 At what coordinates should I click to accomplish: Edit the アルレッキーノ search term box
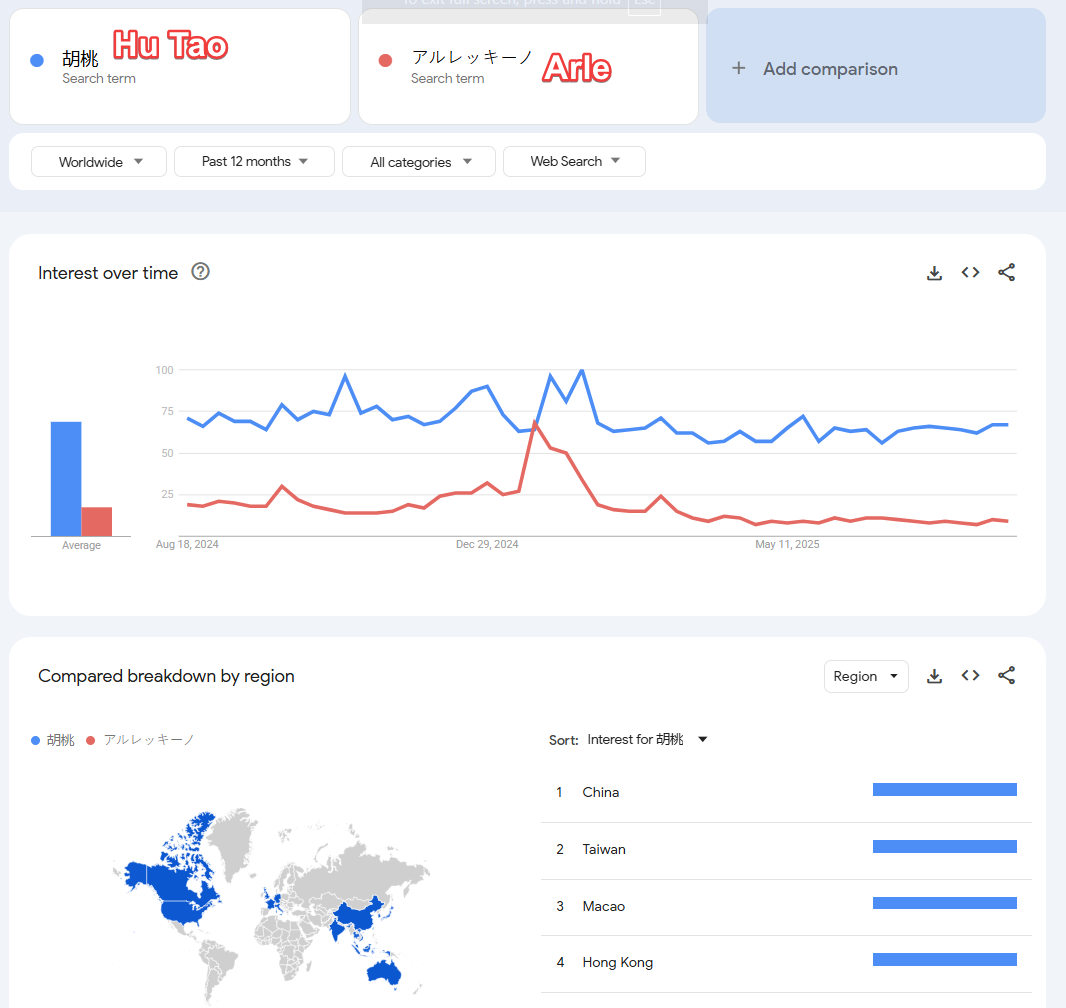[528, 67]
